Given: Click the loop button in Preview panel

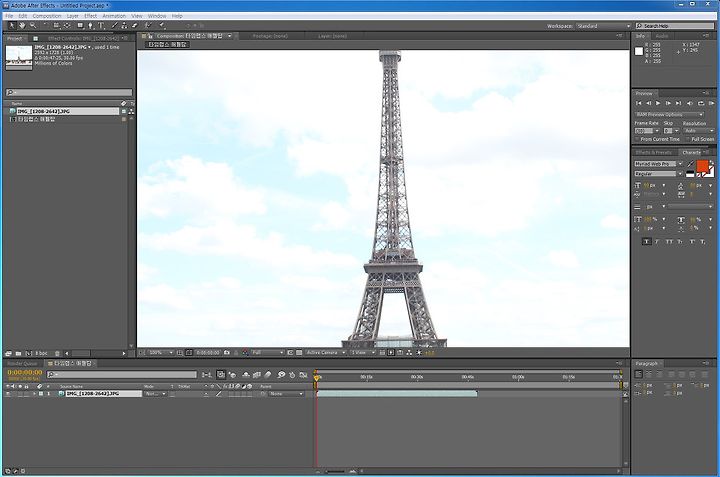Looking at the screenshot, I should [x=701, y=104].
